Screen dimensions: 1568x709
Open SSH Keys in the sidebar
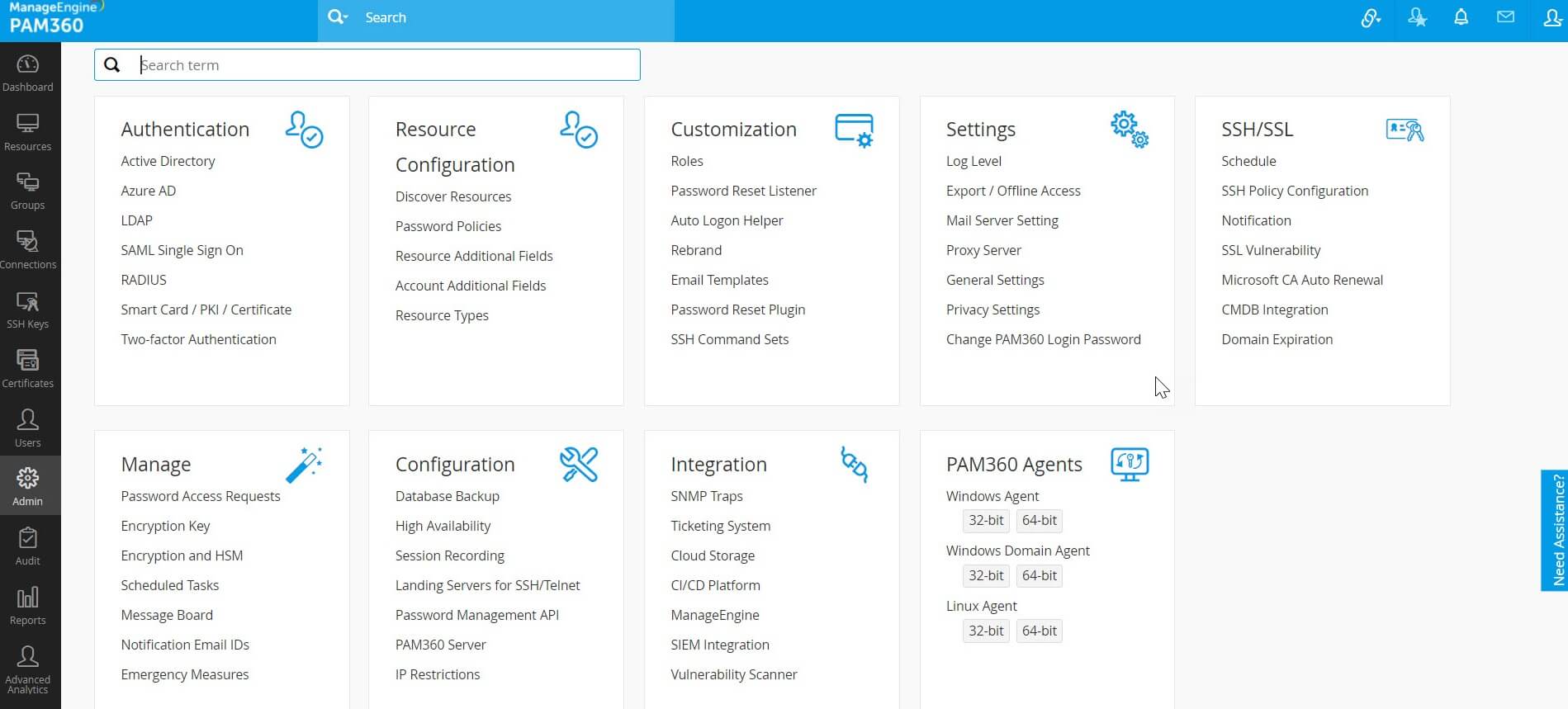click(x=28, y=310)
